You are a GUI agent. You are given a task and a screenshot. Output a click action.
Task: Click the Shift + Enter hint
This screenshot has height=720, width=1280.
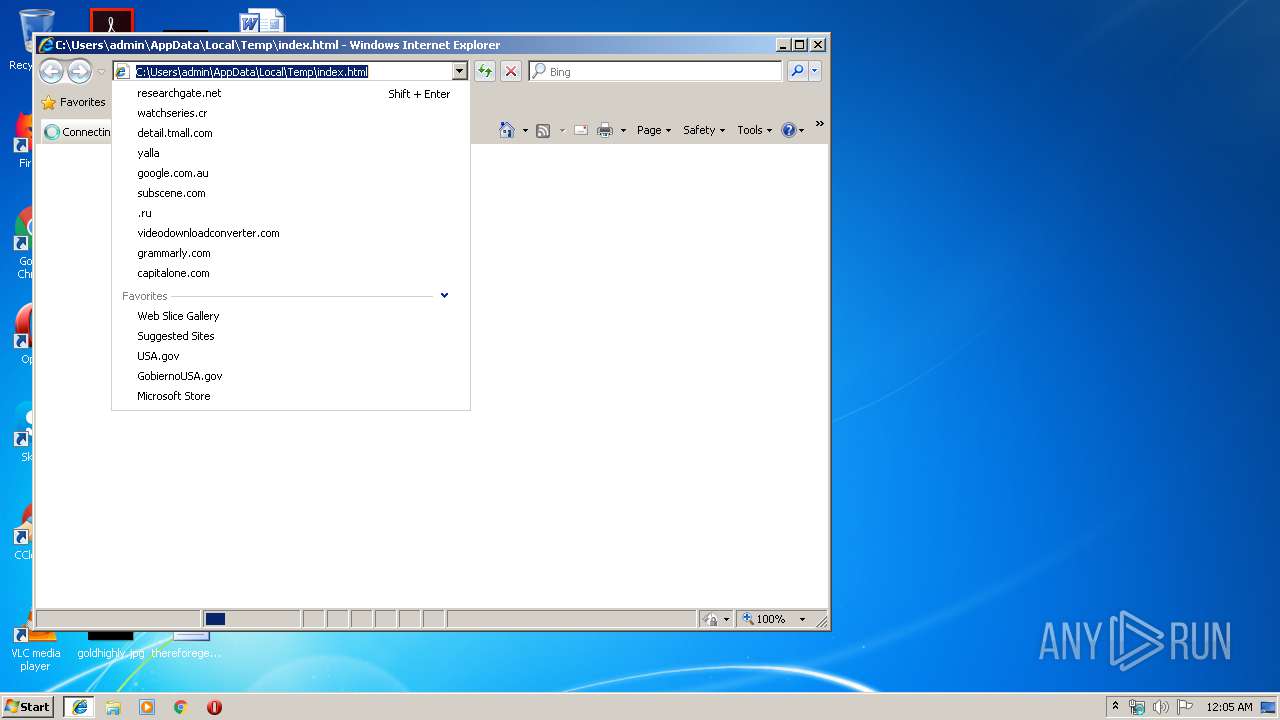click(x=419, y=94)
